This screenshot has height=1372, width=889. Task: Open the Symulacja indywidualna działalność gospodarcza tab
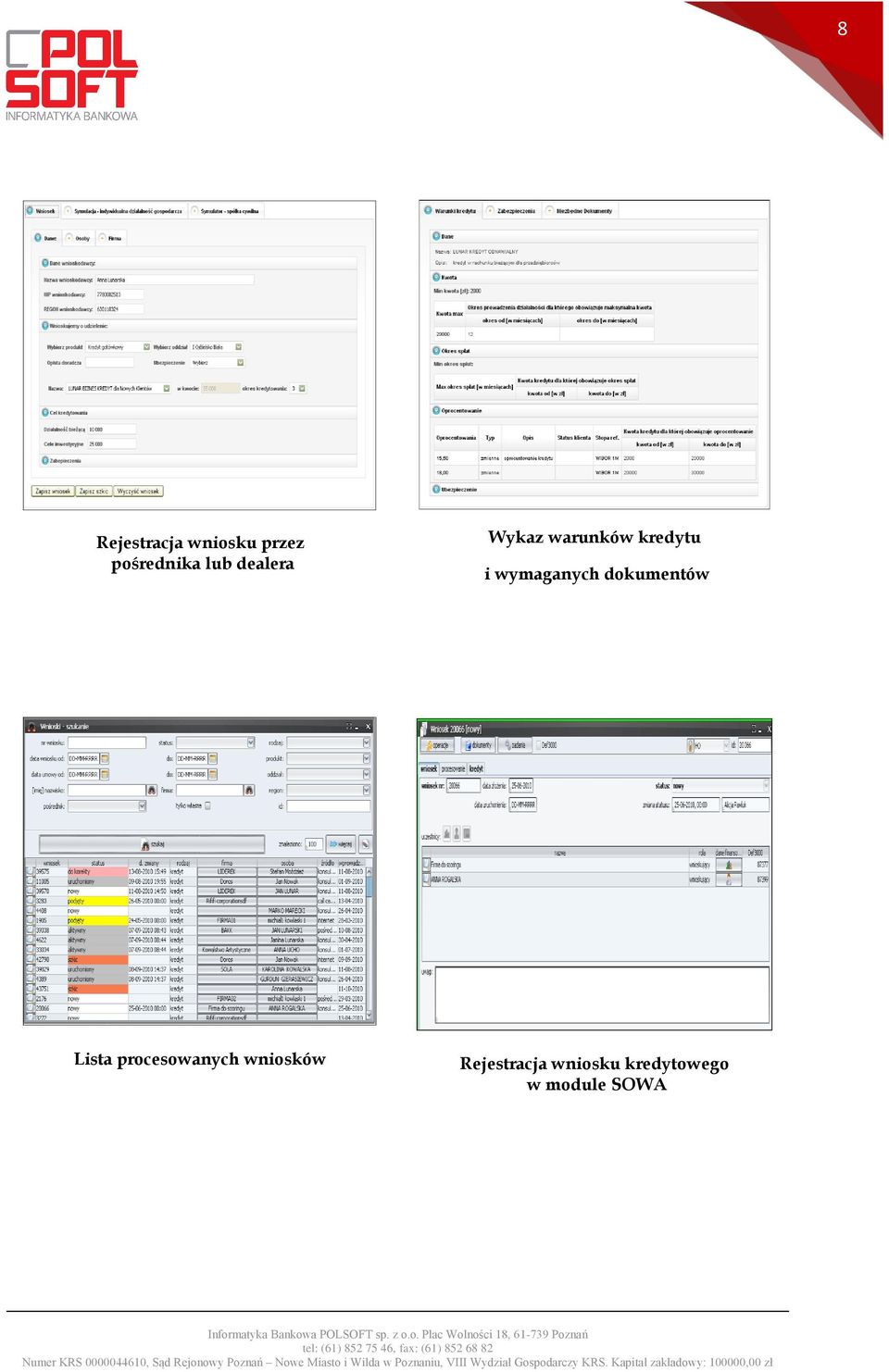coord(124,211)
